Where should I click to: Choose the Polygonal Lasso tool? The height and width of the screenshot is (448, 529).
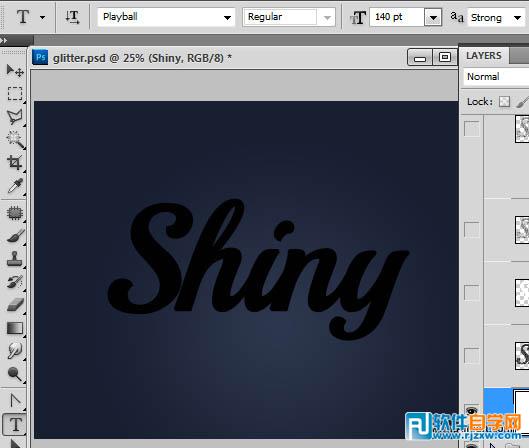click(x=15, y=116)
